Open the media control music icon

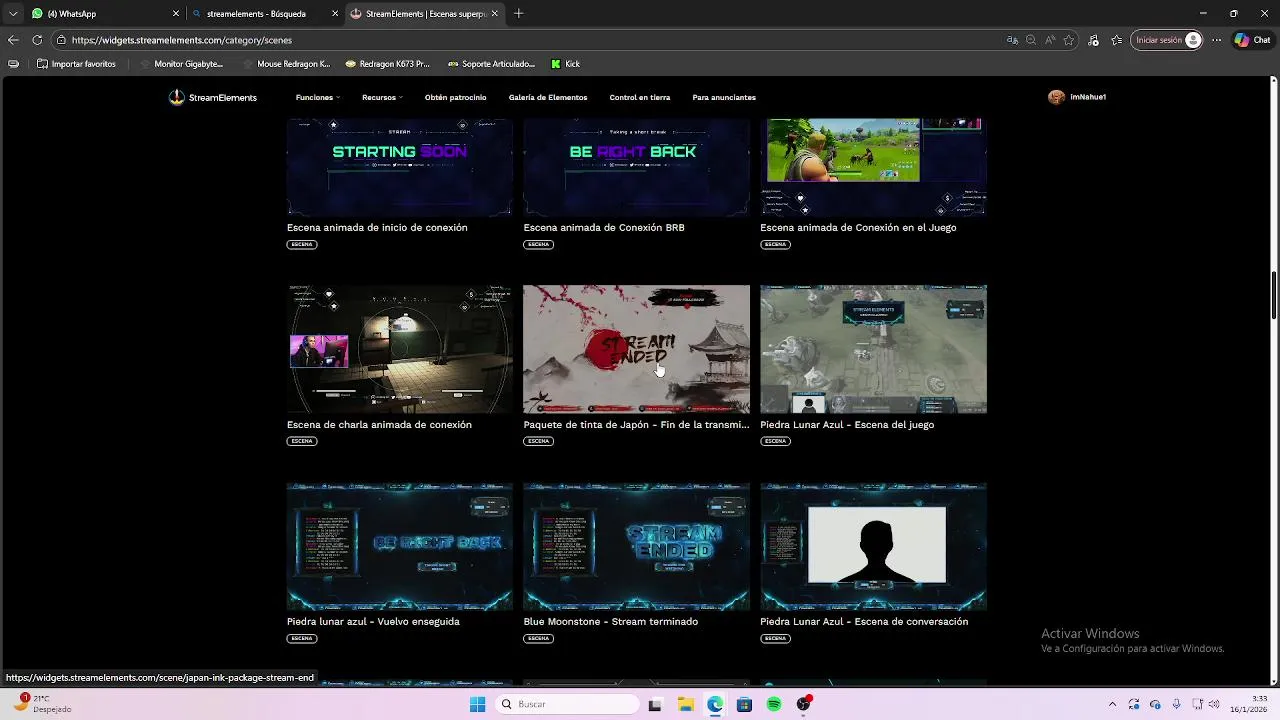pos(1093,40)
